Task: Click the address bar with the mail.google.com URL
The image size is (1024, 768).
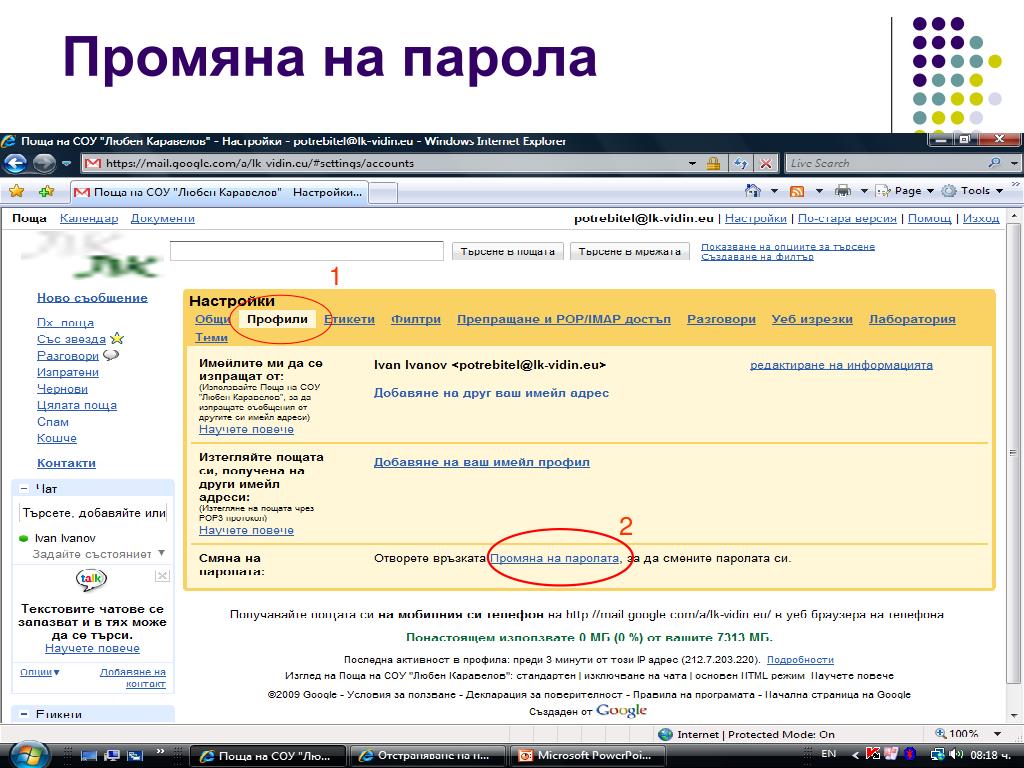Action: click(x=385, y=163)
